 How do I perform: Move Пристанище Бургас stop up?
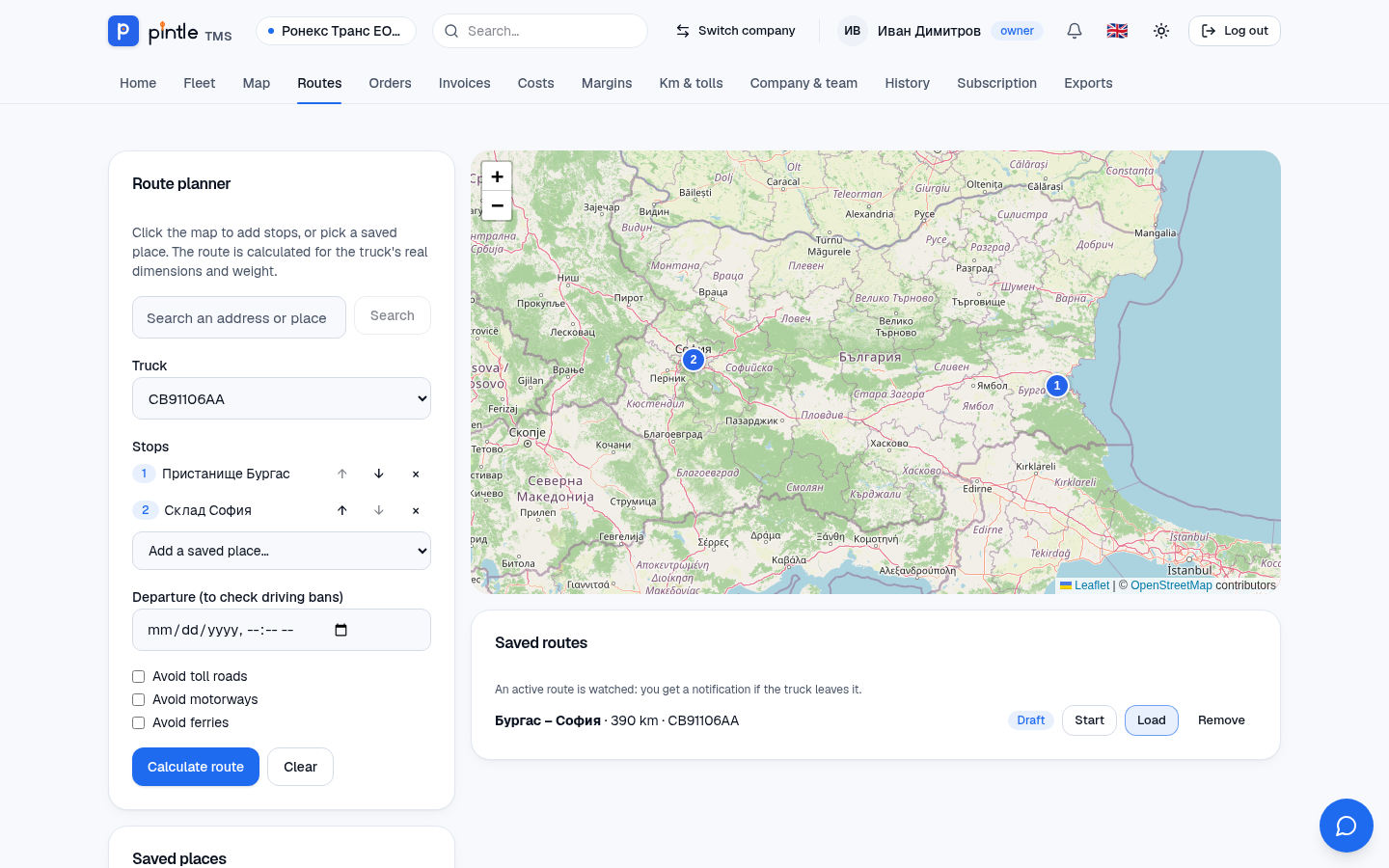pyautogui.click(x=342, y=474)
